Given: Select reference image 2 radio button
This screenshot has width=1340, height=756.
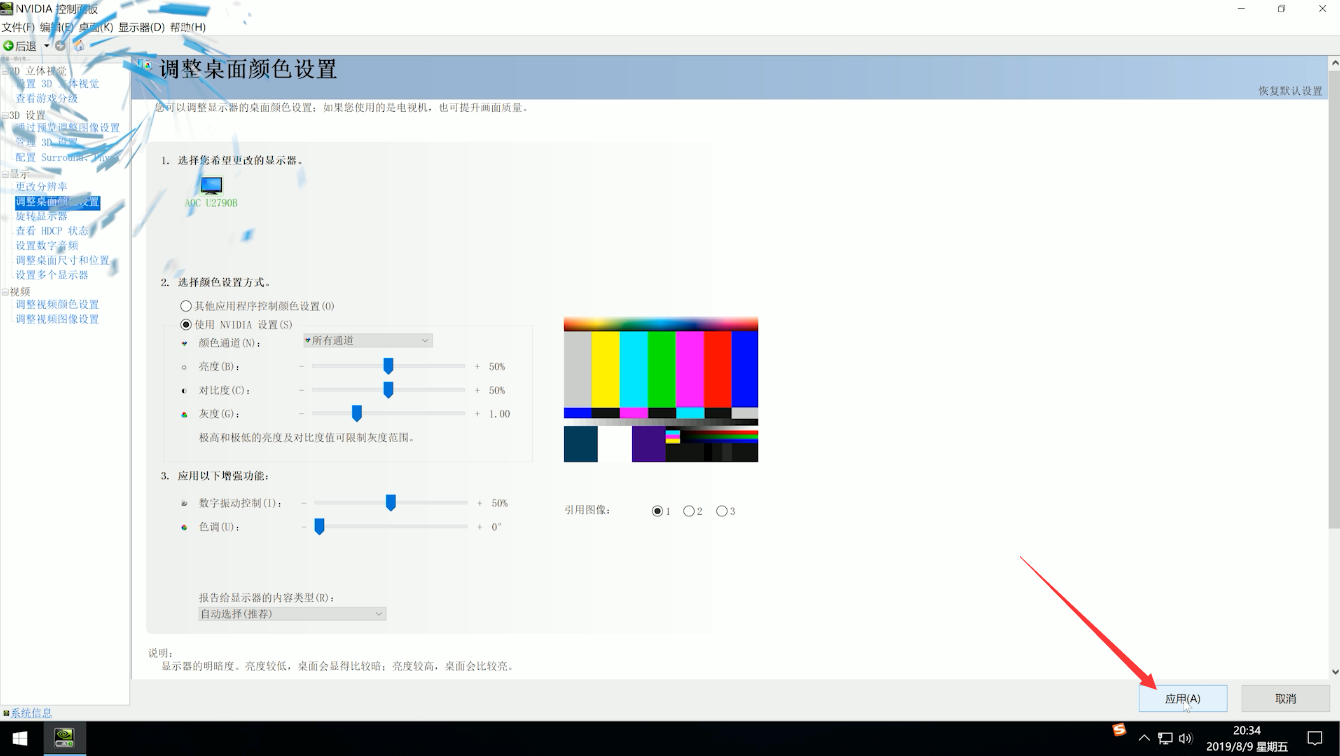Looking at the screenshot, I should (689, 511).
